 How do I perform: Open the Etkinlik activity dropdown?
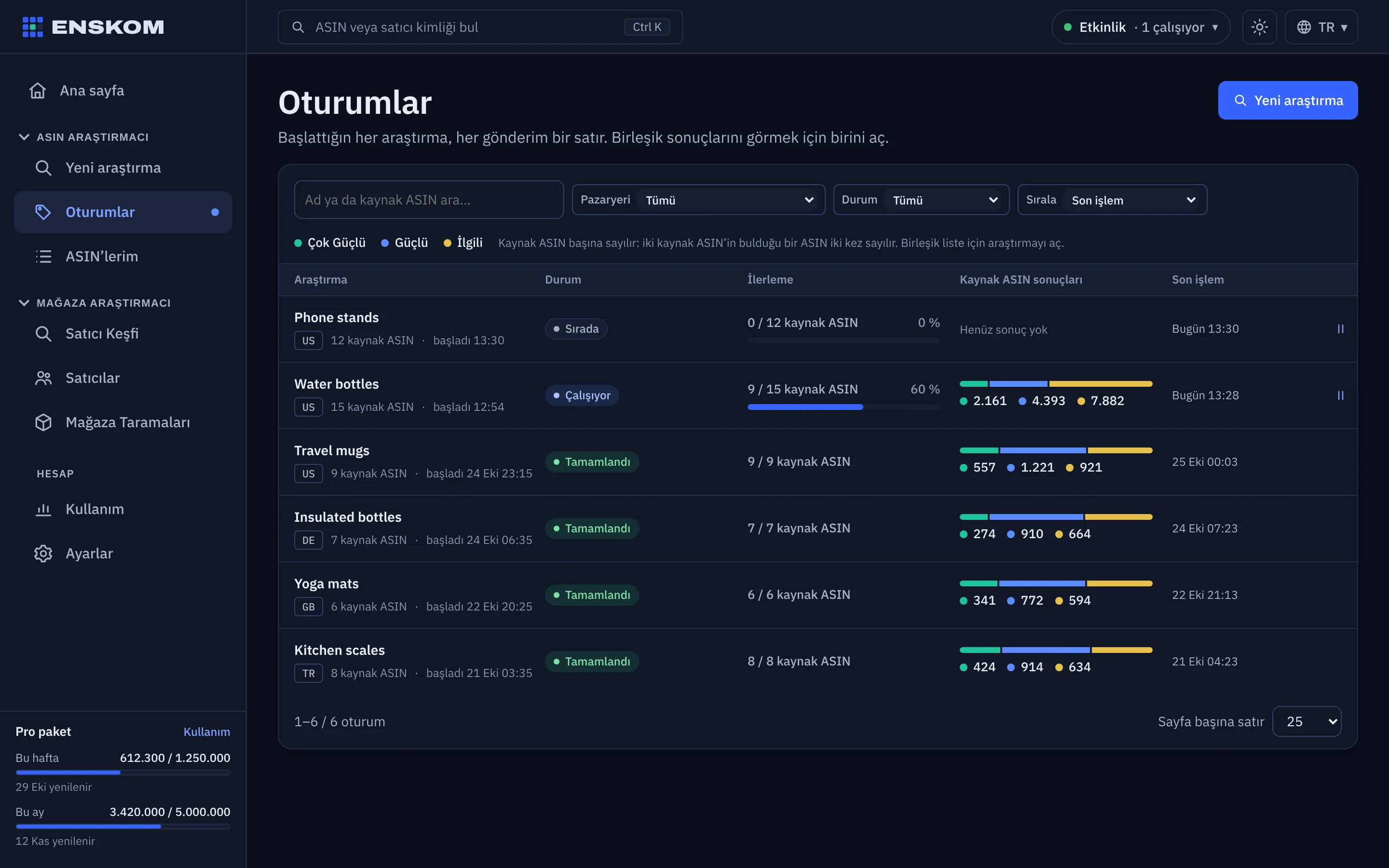(1141, 27)
